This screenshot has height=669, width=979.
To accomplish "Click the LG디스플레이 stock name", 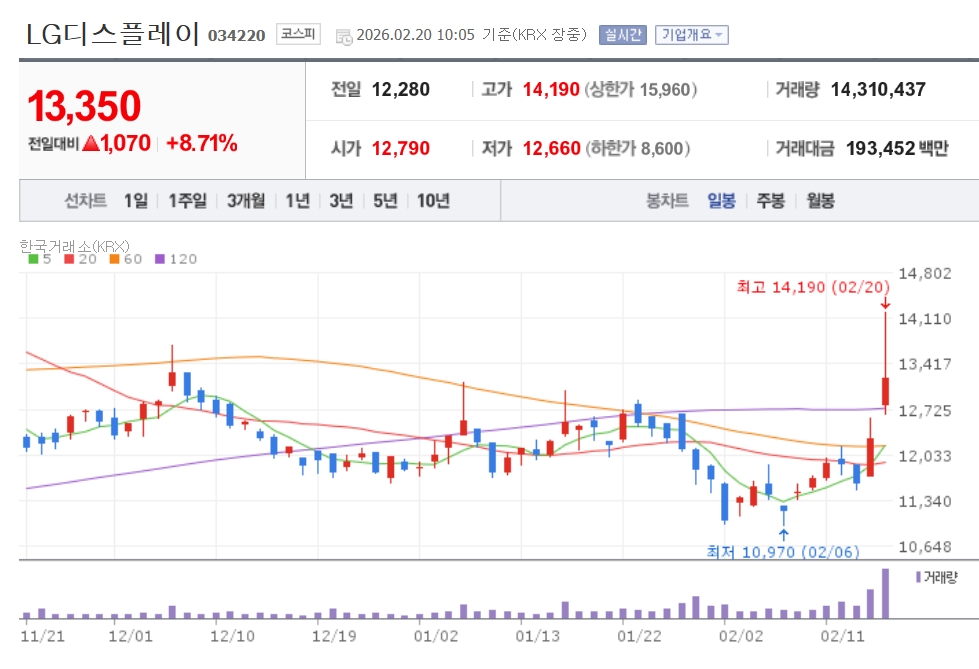I will 112,34.
